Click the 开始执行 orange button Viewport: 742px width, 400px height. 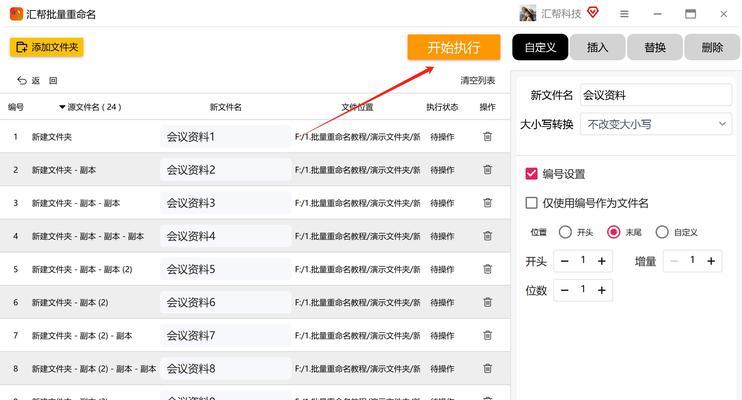tap(454, 47)
